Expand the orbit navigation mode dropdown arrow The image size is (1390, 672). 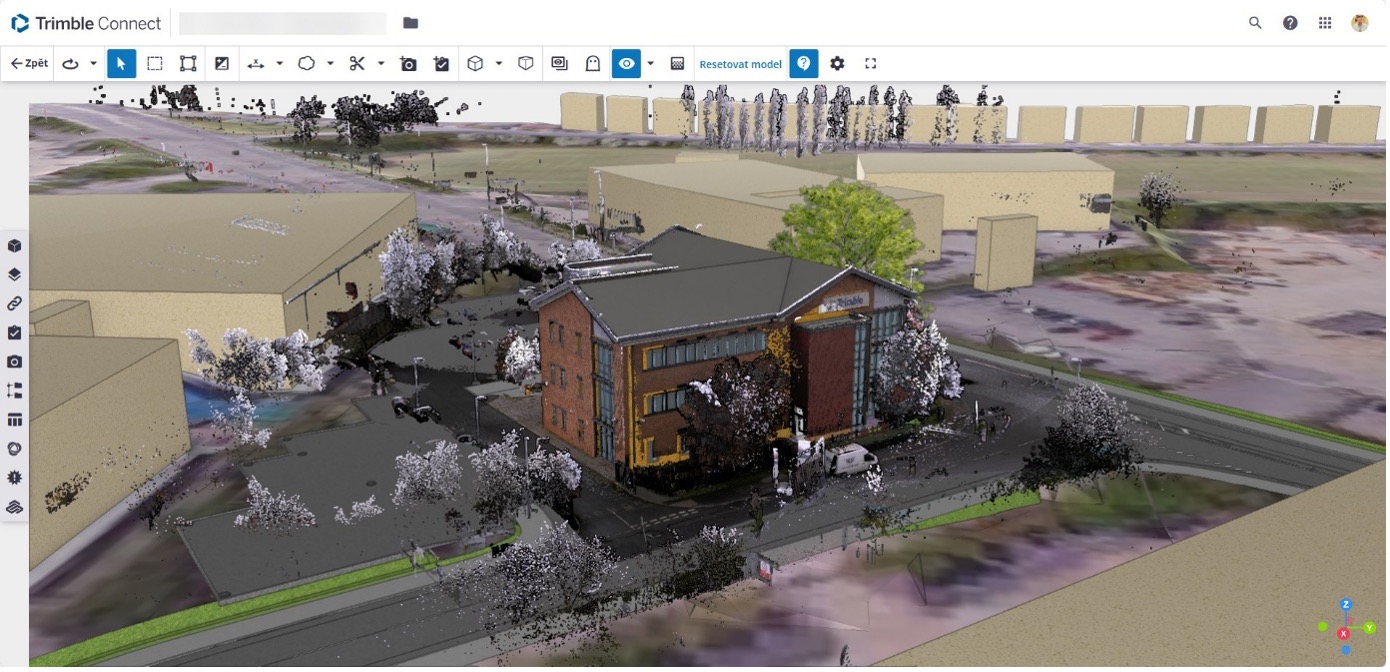point(93,64)
